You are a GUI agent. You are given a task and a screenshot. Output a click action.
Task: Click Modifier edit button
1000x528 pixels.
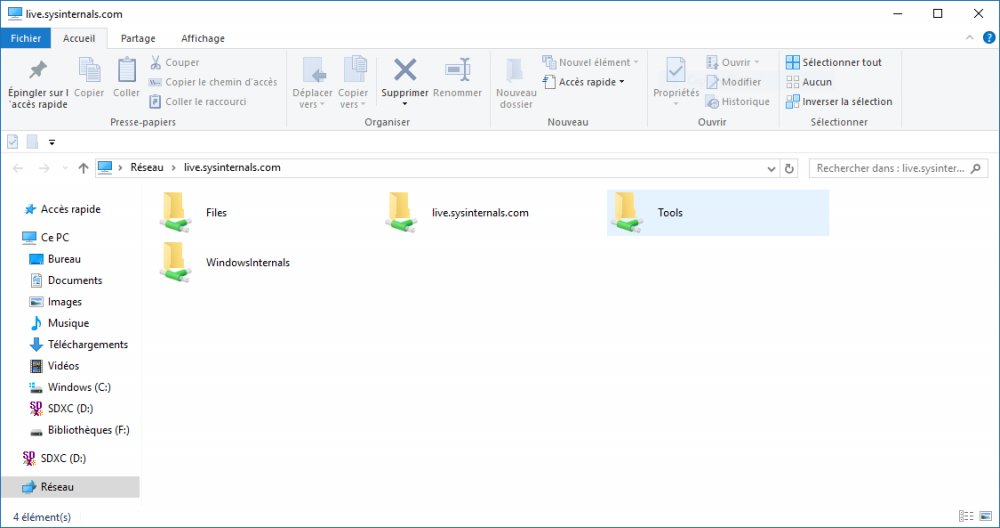pyautogui.click(x=733, y=82)
